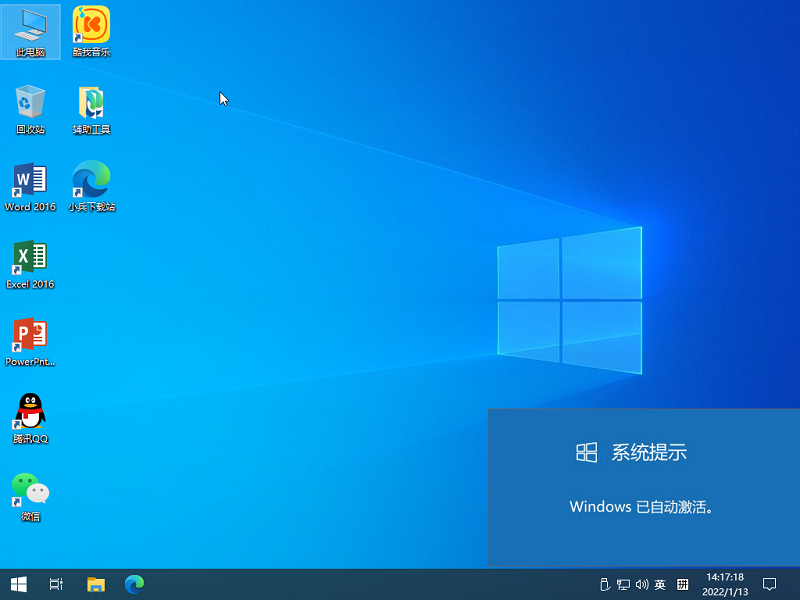Select the 微信 WeChat shortcut
The image size is (800, 600).
30,496
